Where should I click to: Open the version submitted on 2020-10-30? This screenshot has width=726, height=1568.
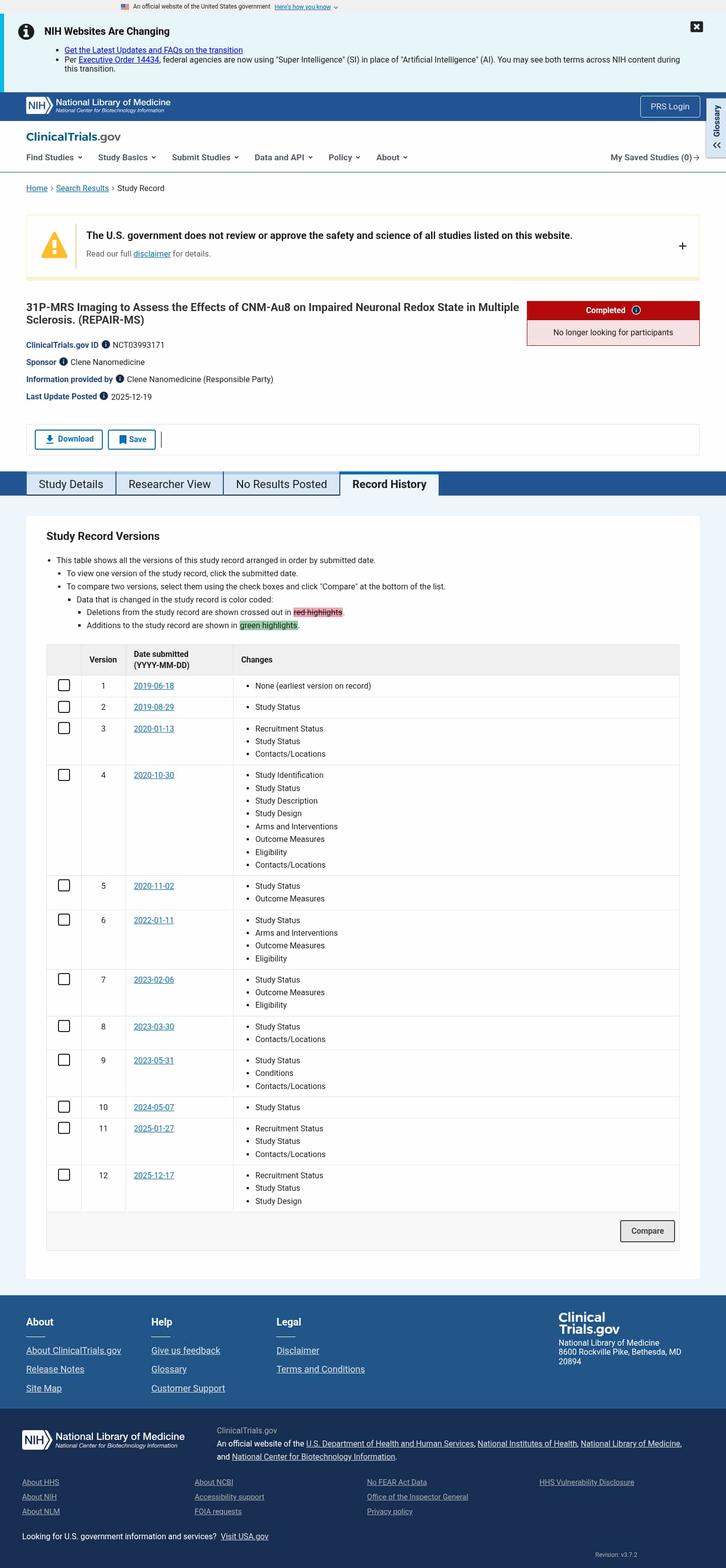click(x=154, y=775)
